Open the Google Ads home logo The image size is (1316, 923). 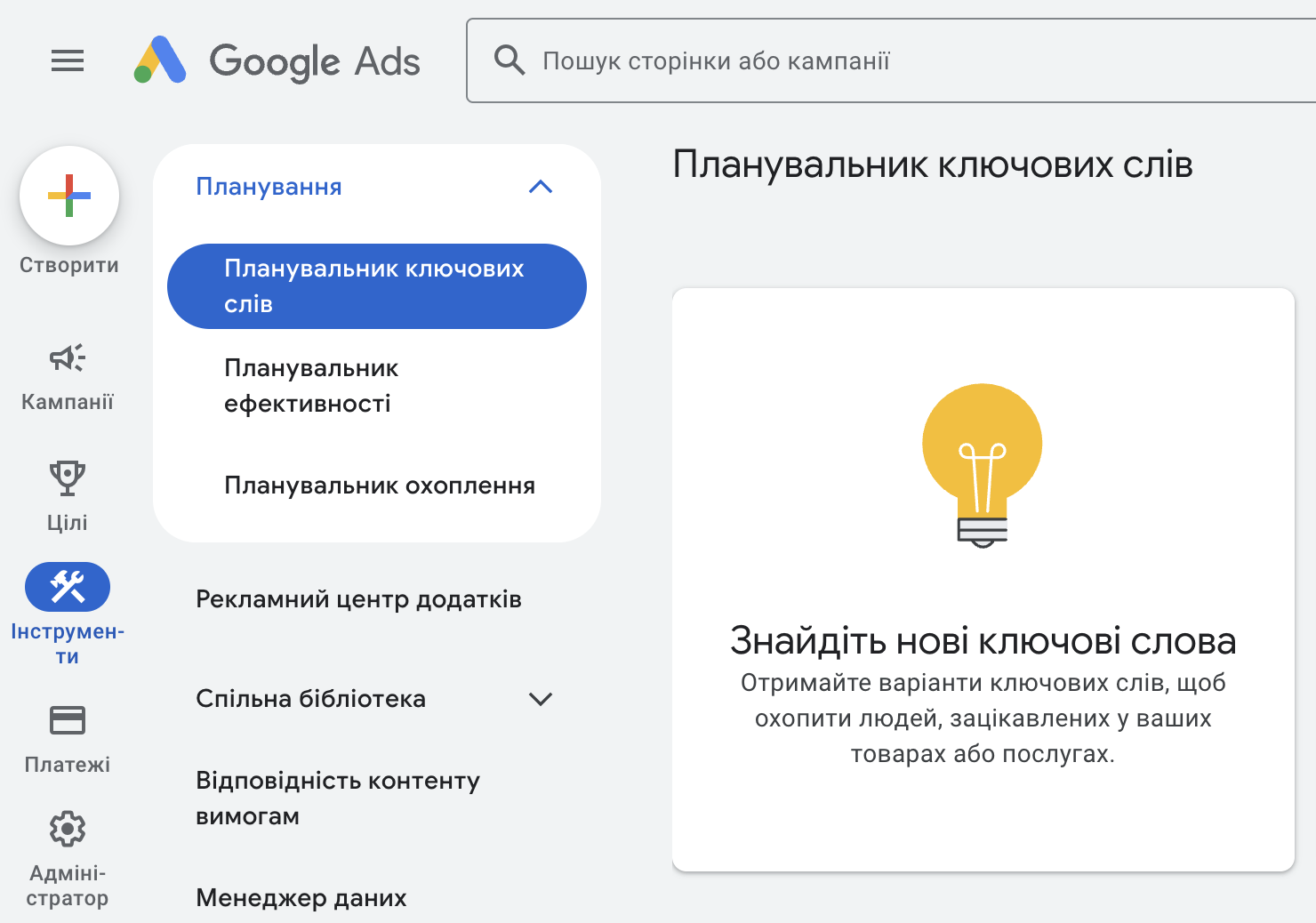coord(277,60)
